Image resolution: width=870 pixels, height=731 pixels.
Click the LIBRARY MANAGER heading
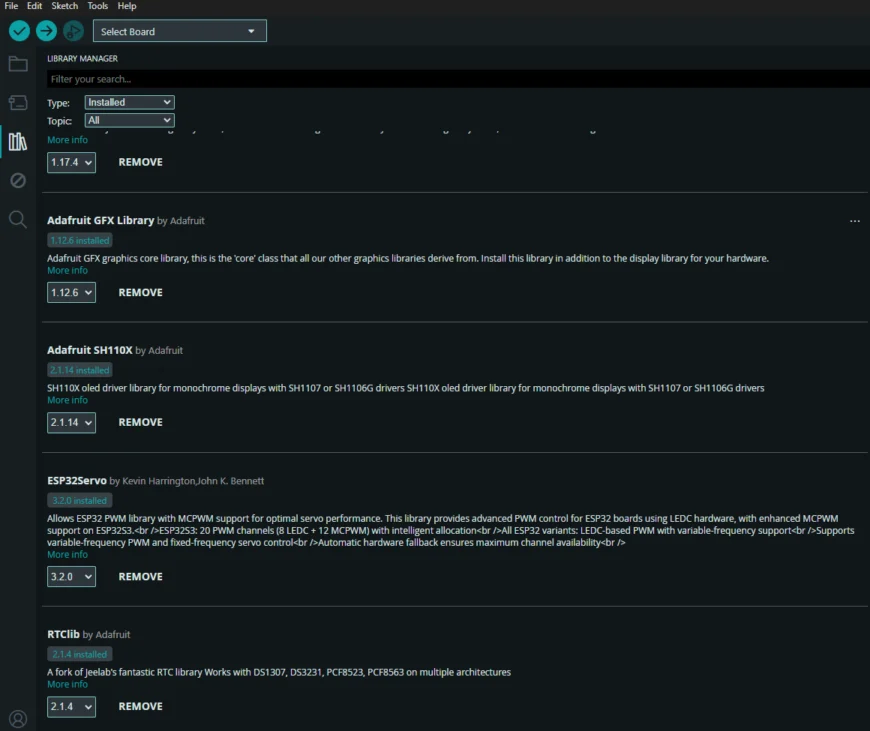point(82,58)
